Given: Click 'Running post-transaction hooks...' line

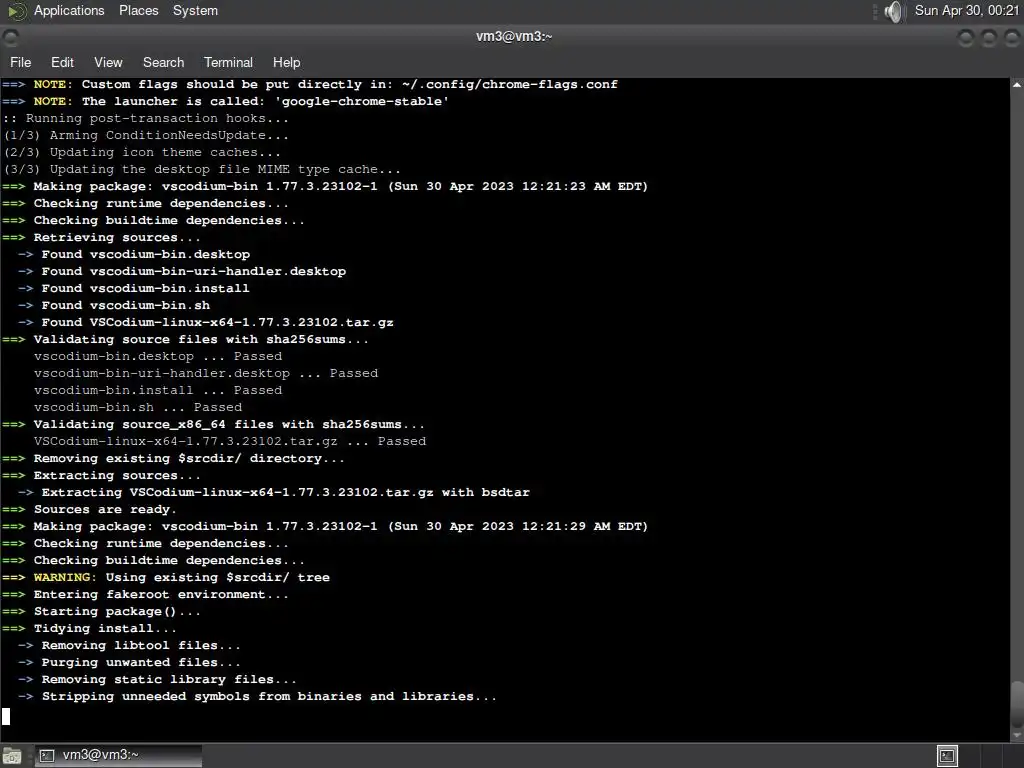Looking at the screenshot, I should tap(146, 118).
